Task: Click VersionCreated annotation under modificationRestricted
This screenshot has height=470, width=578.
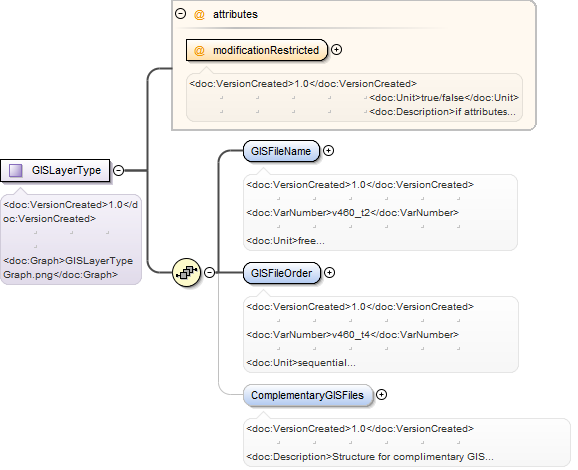Action: click(x=303, y=84)
